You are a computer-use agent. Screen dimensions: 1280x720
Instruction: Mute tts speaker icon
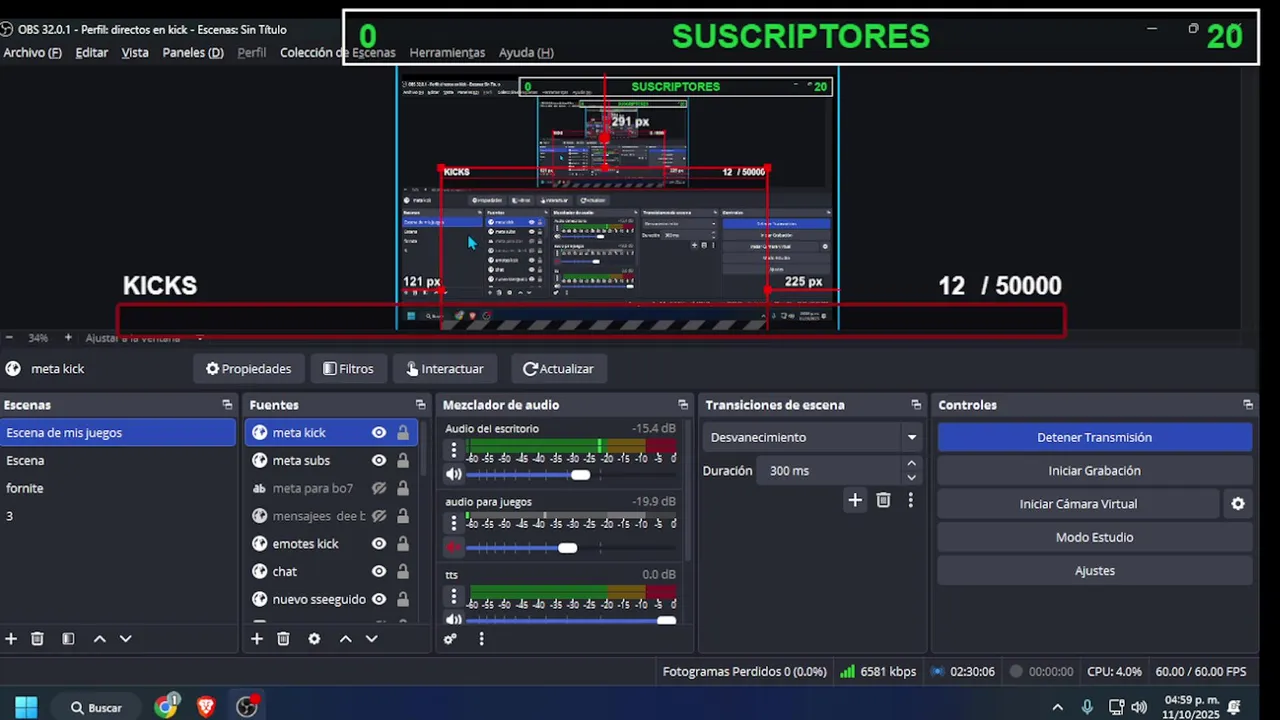click(x=454, y=621)
